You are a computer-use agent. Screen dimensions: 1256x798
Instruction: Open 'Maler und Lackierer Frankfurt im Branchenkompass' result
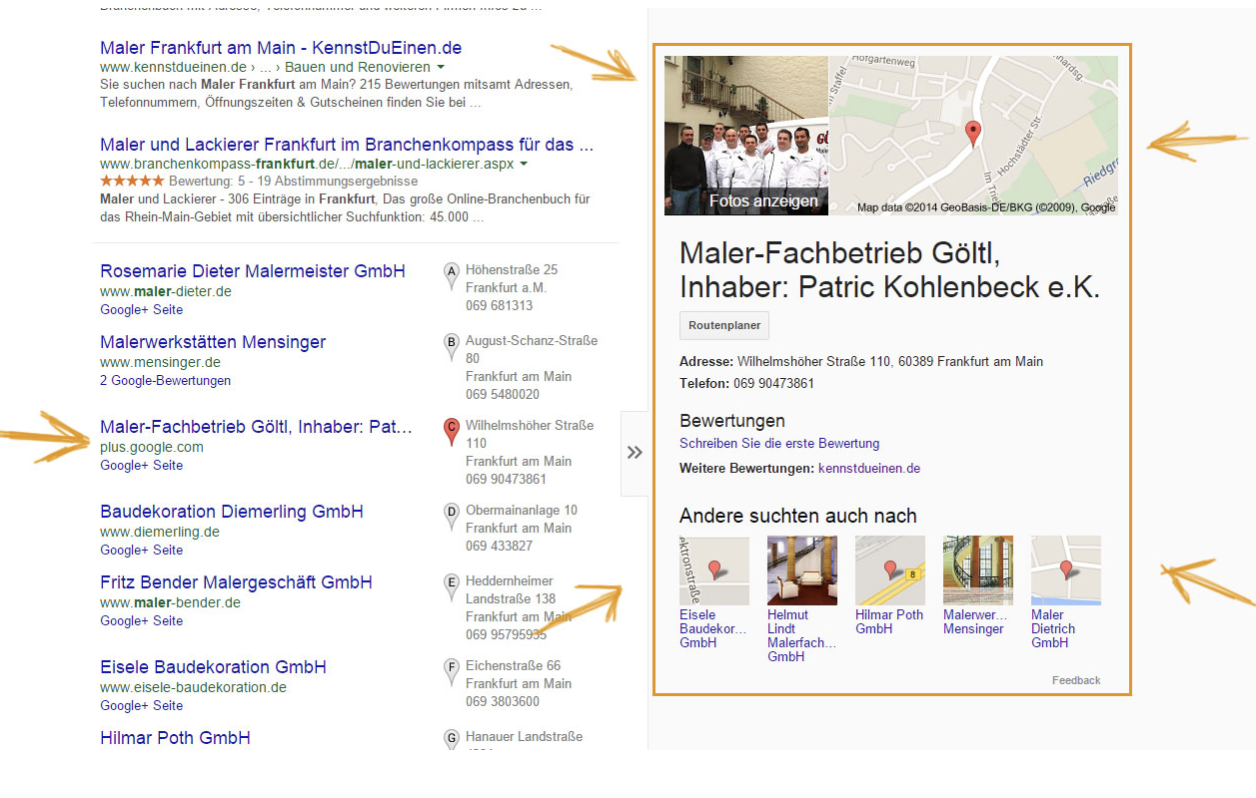click(347, 145)
